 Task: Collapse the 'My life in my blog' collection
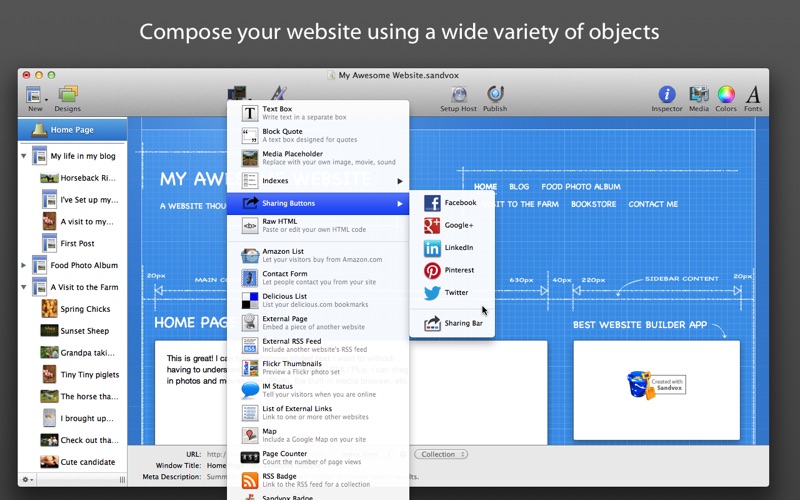pos(24,156)
